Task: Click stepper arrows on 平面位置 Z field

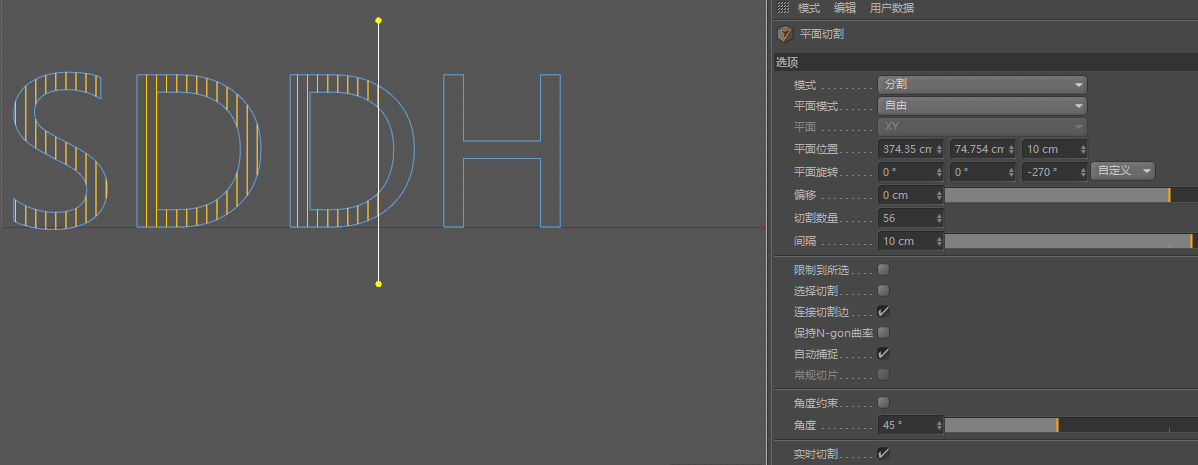Action: pyautogui.click(x=1083, y=149)
